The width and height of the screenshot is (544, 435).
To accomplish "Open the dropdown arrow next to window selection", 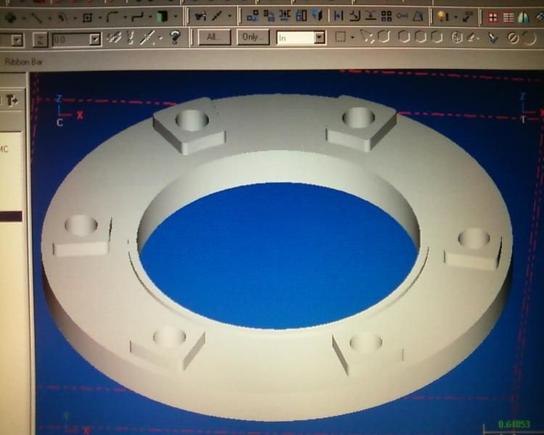I will (352, 37).
